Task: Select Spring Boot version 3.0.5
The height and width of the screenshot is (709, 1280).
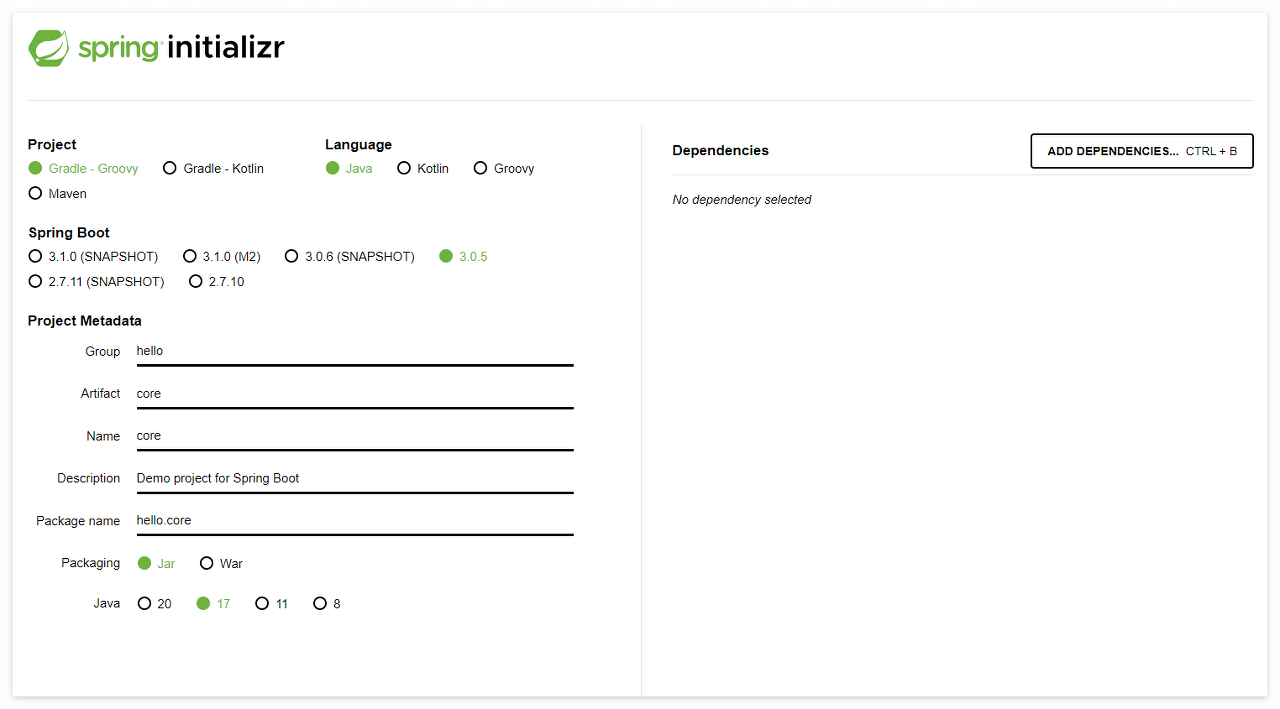Action: click(x=463, y=256)
